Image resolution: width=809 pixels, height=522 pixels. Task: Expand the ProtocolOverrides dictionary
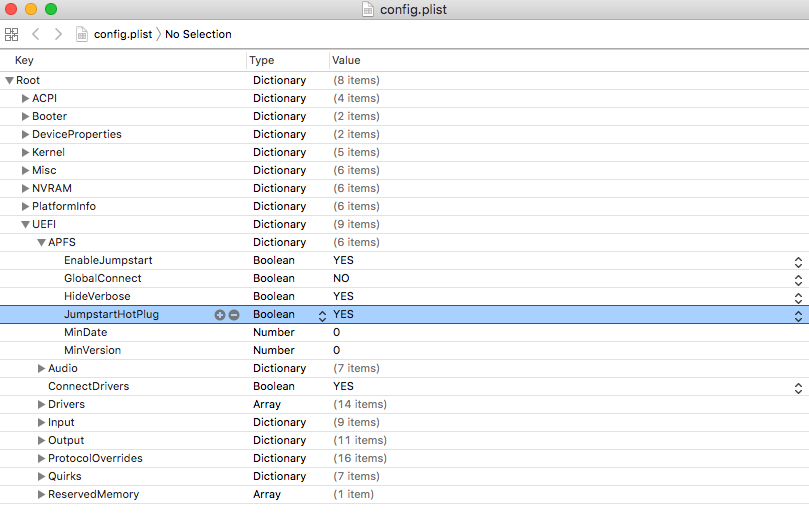coord(41,459)
